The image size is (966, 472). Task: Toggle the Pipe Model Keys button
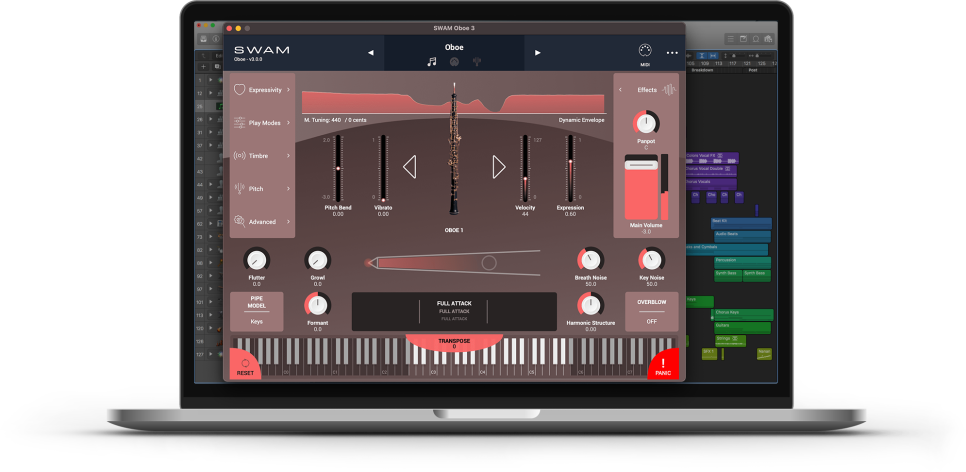(x=257, y=312)
